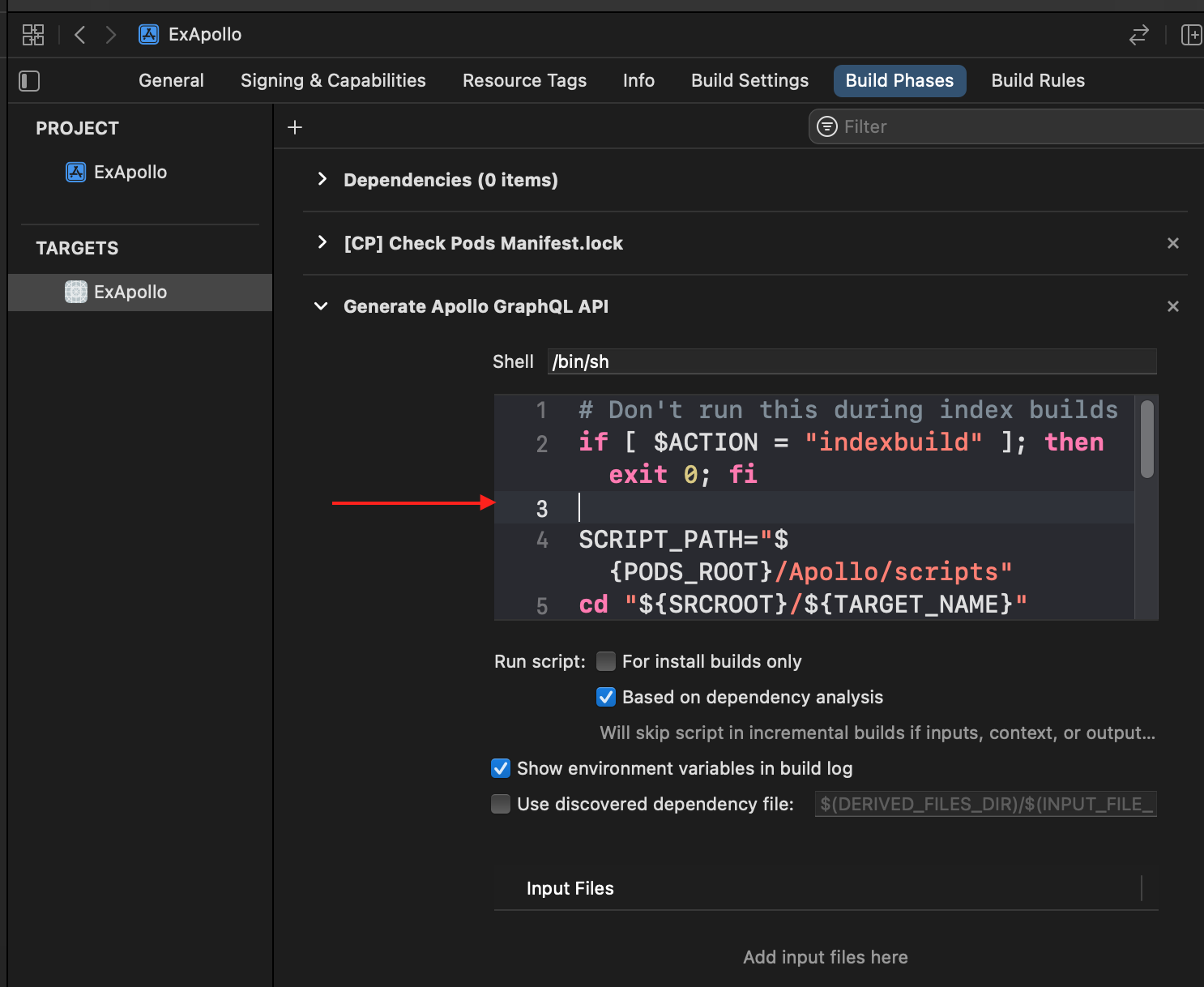Click the ExApollo project icon in the breadcrumb
This screenshot has height=987, width=1204.
(148, 34)
